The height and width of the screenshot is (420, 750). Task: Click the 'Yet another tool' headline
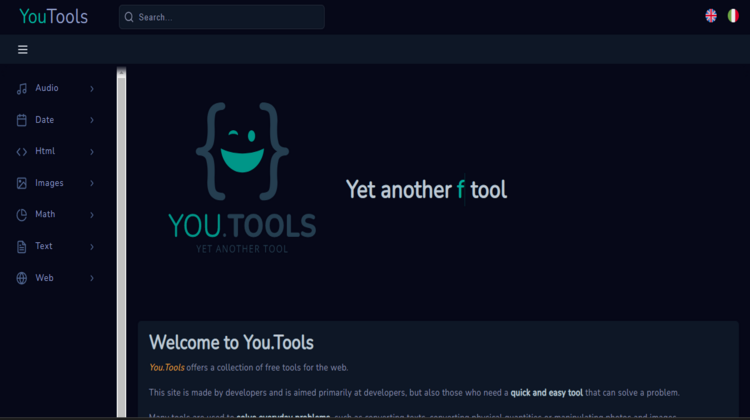coord(426,189)
